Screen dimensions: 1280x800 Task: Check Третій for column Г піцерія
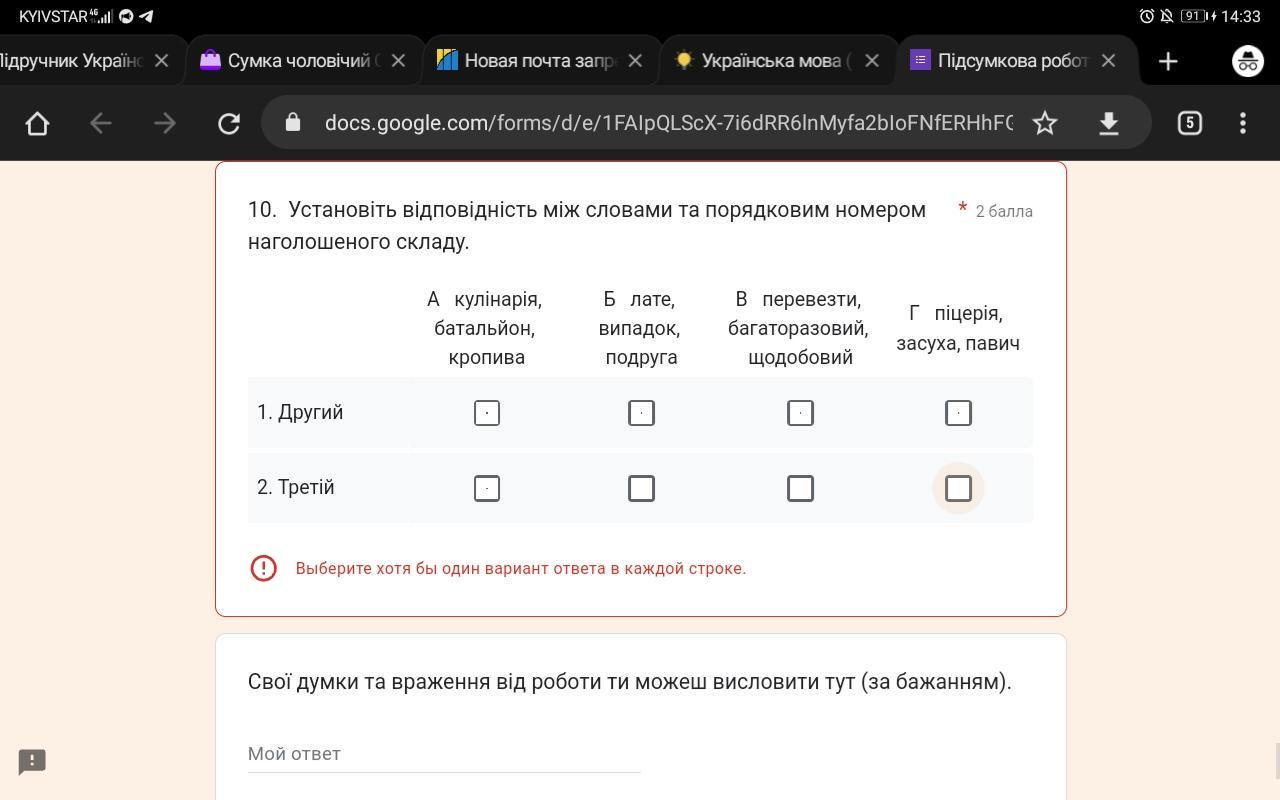click(x=958, y=488)
